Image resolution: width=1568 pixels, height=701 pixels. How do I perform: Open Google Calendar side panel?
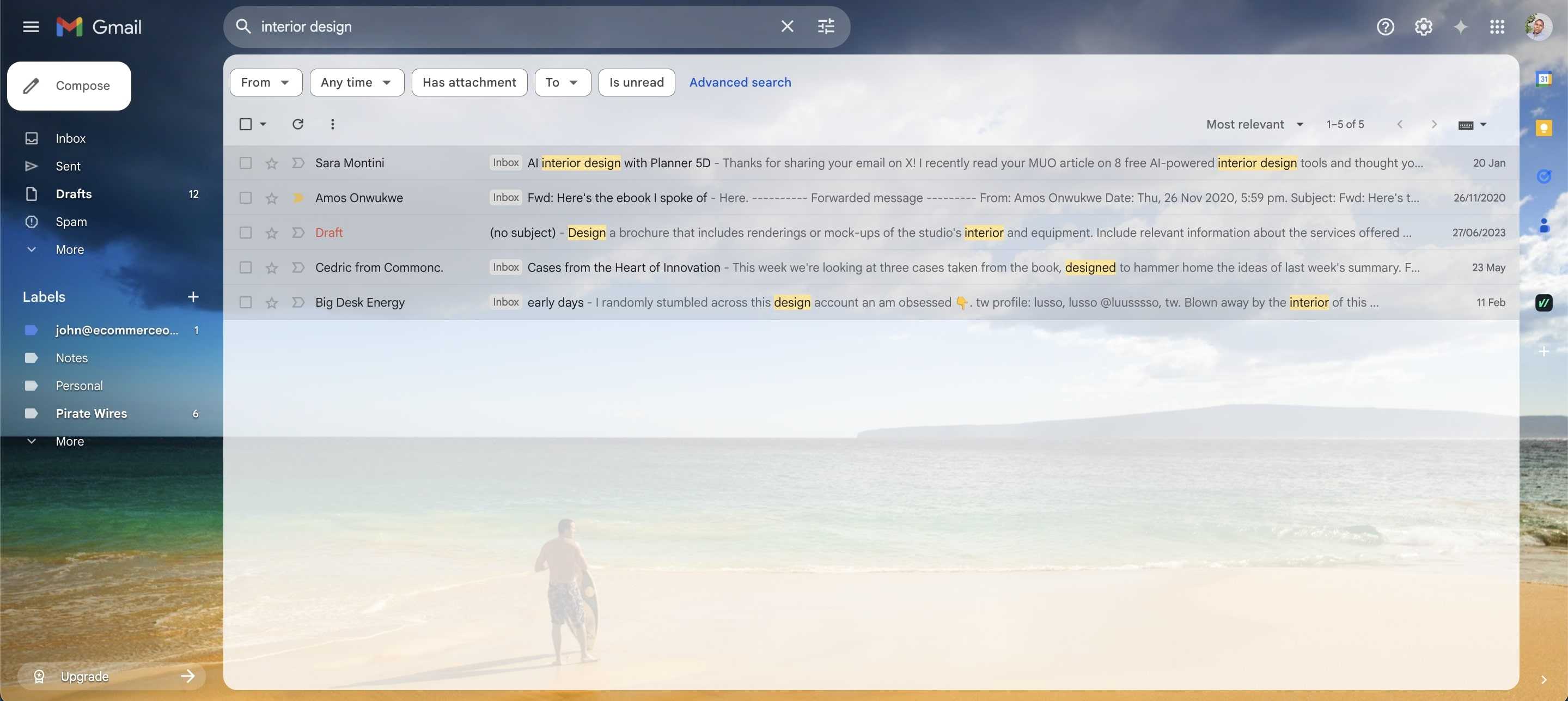coord(1543,79)
